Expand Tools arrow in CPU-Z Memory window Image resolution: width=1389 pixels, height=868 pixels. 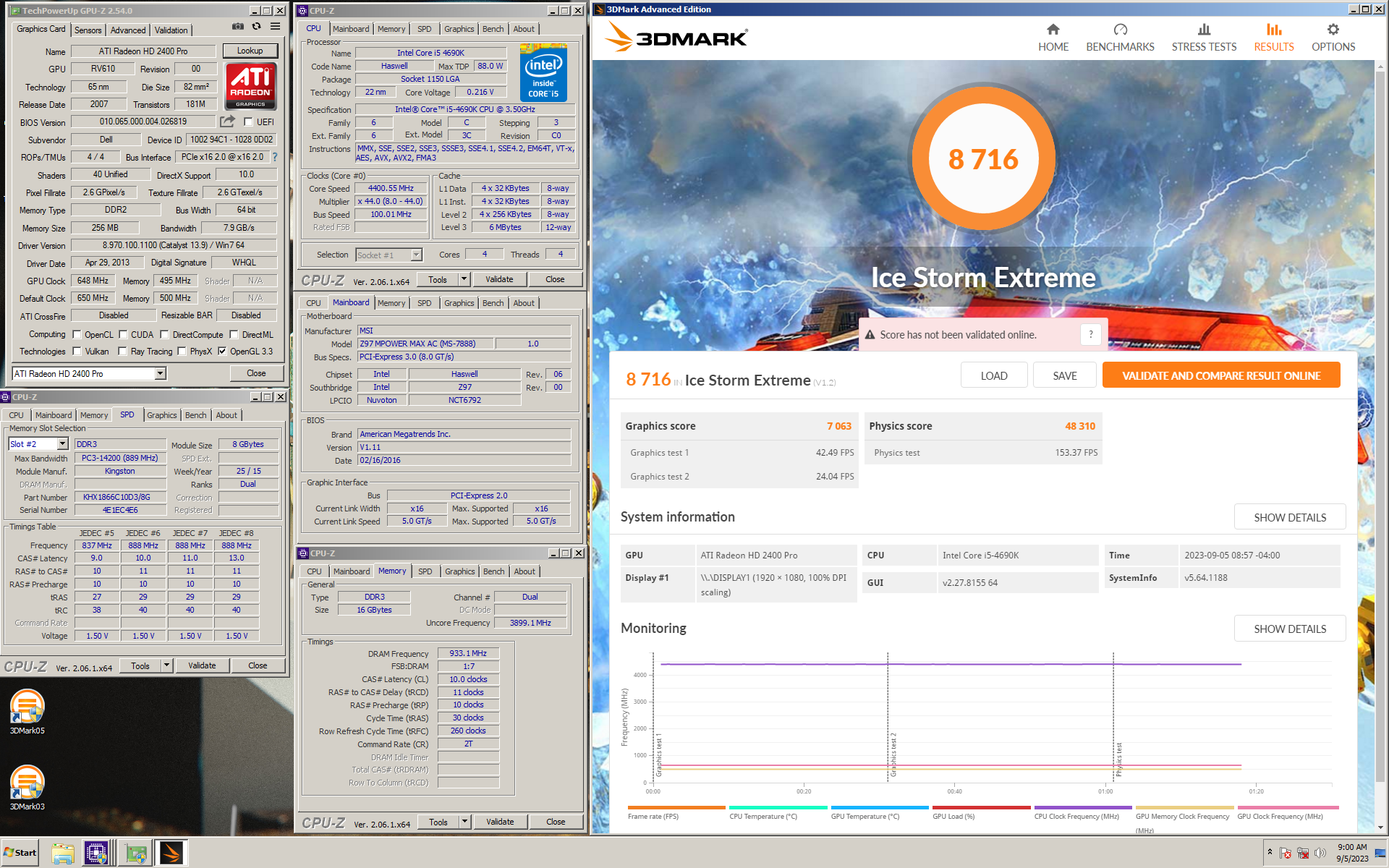pyautogui.click(x=464, y=822)
